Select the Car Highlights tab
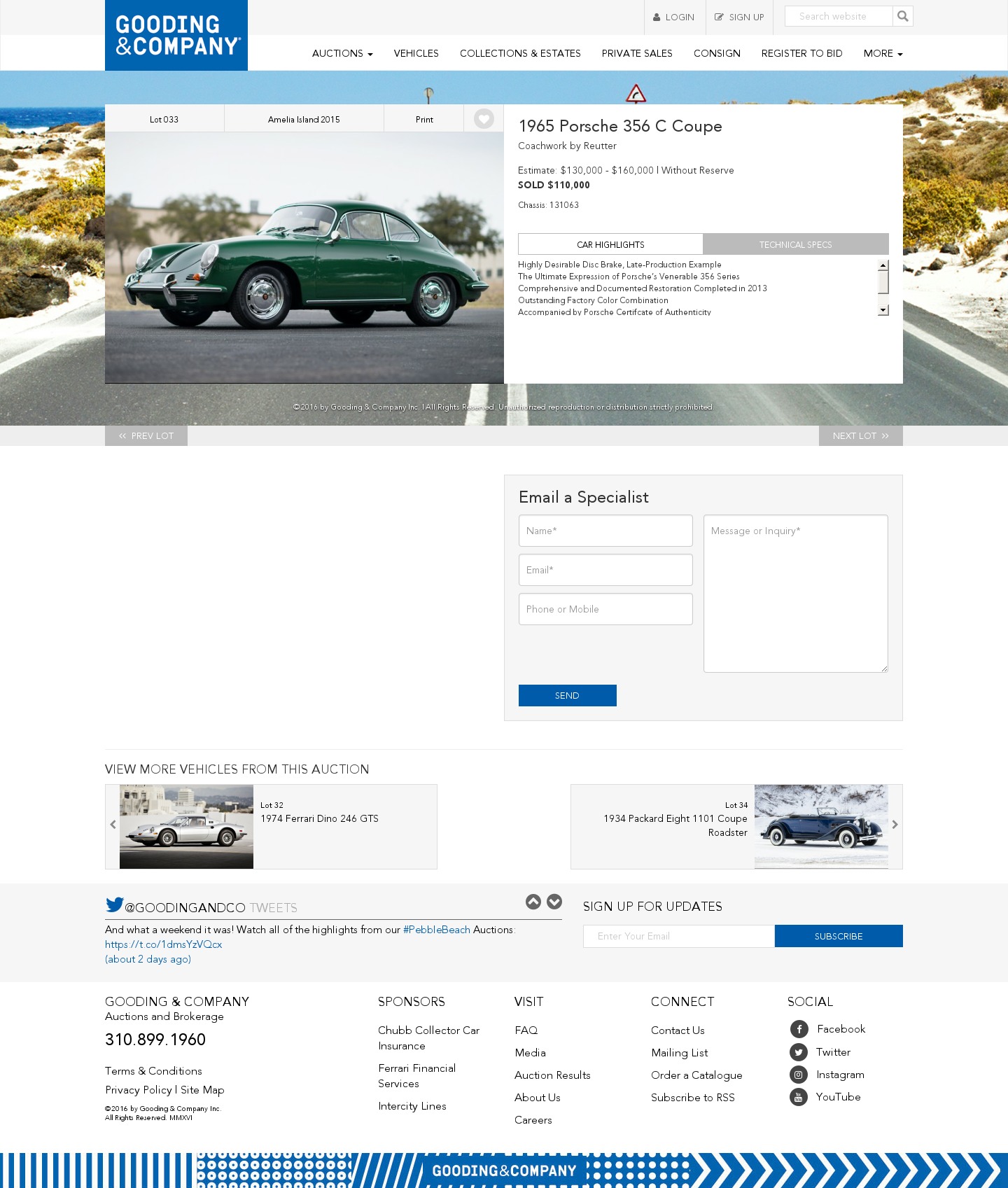 tap(610, 244)
